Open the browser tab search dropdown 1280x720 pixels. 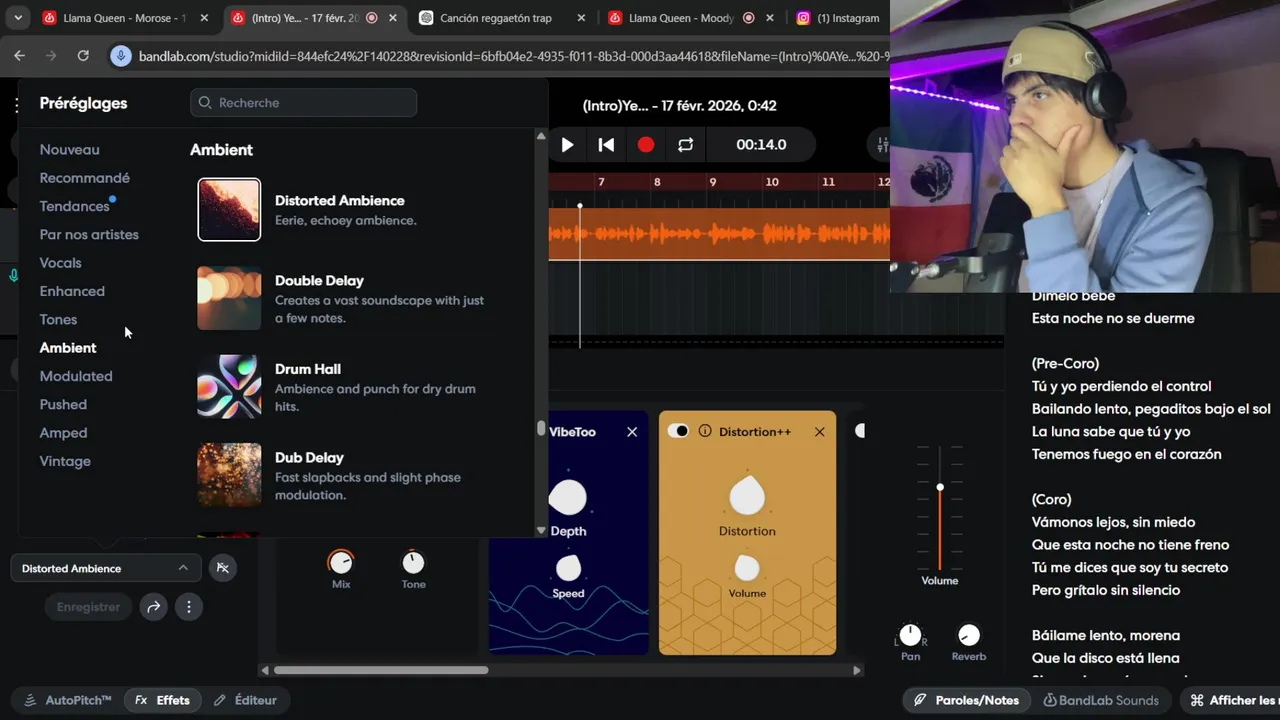pos(18,18)
